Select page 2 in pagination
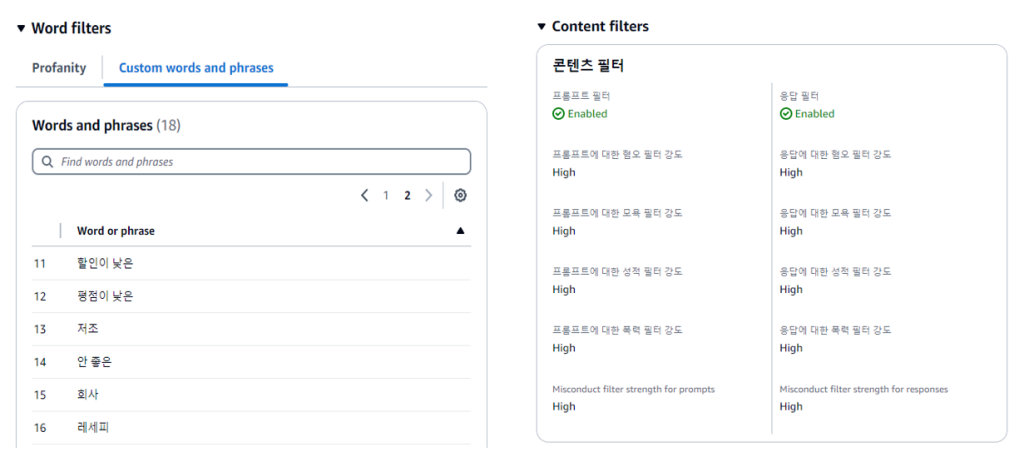Screen dimensions: 1024x457 407,196
